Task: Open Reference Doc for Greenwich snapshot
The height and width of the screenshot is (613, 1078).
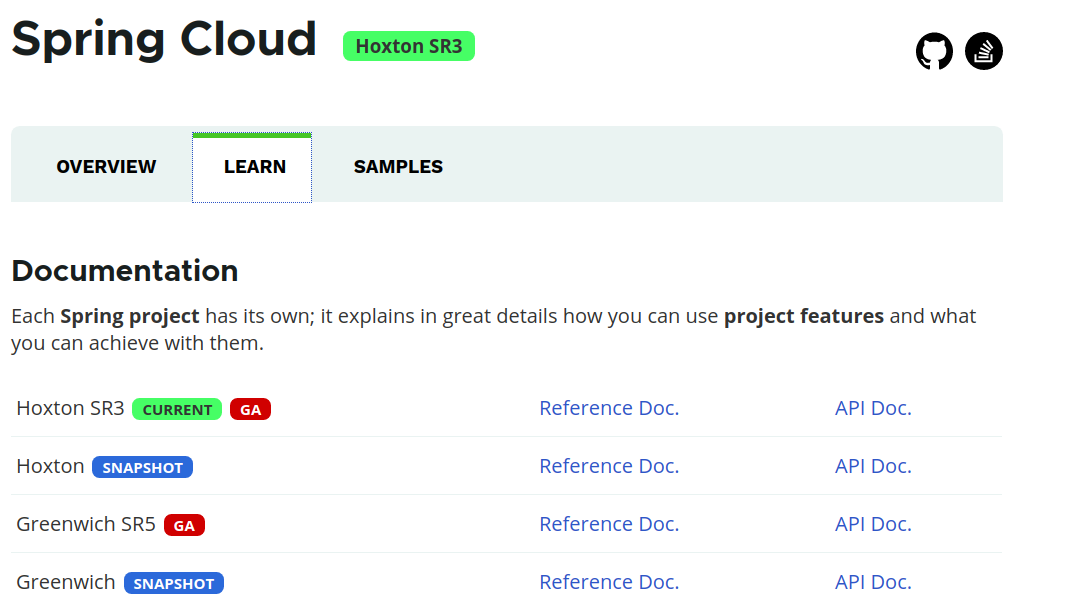Action: pyautogui.click(x=609, y=581)
